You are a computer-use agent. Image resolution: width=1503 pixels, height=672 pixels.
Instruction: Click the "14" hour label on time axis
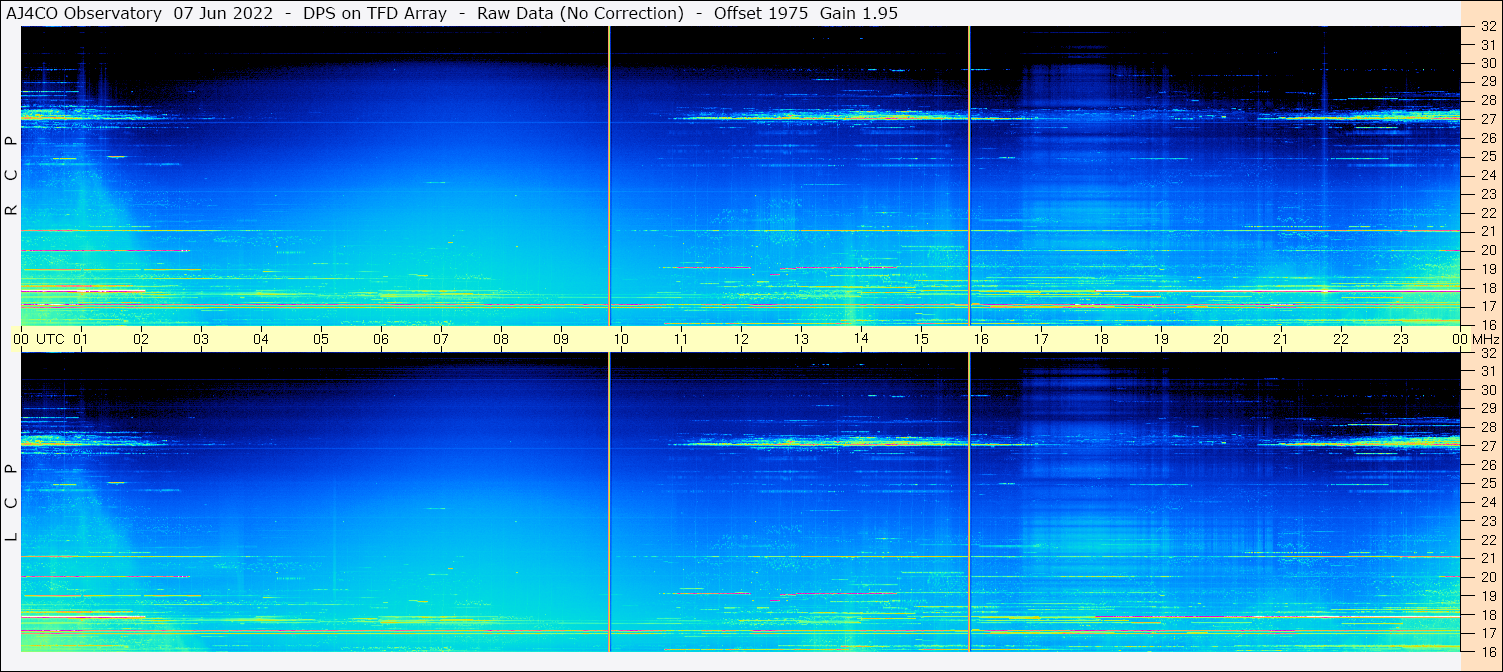861,339
